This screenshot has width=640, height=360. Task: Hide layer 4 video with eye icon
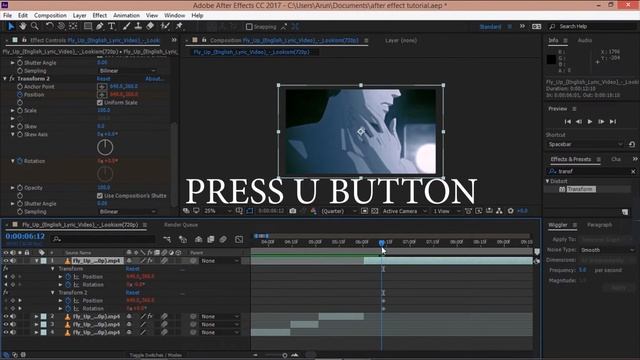[x=6, y=333]
